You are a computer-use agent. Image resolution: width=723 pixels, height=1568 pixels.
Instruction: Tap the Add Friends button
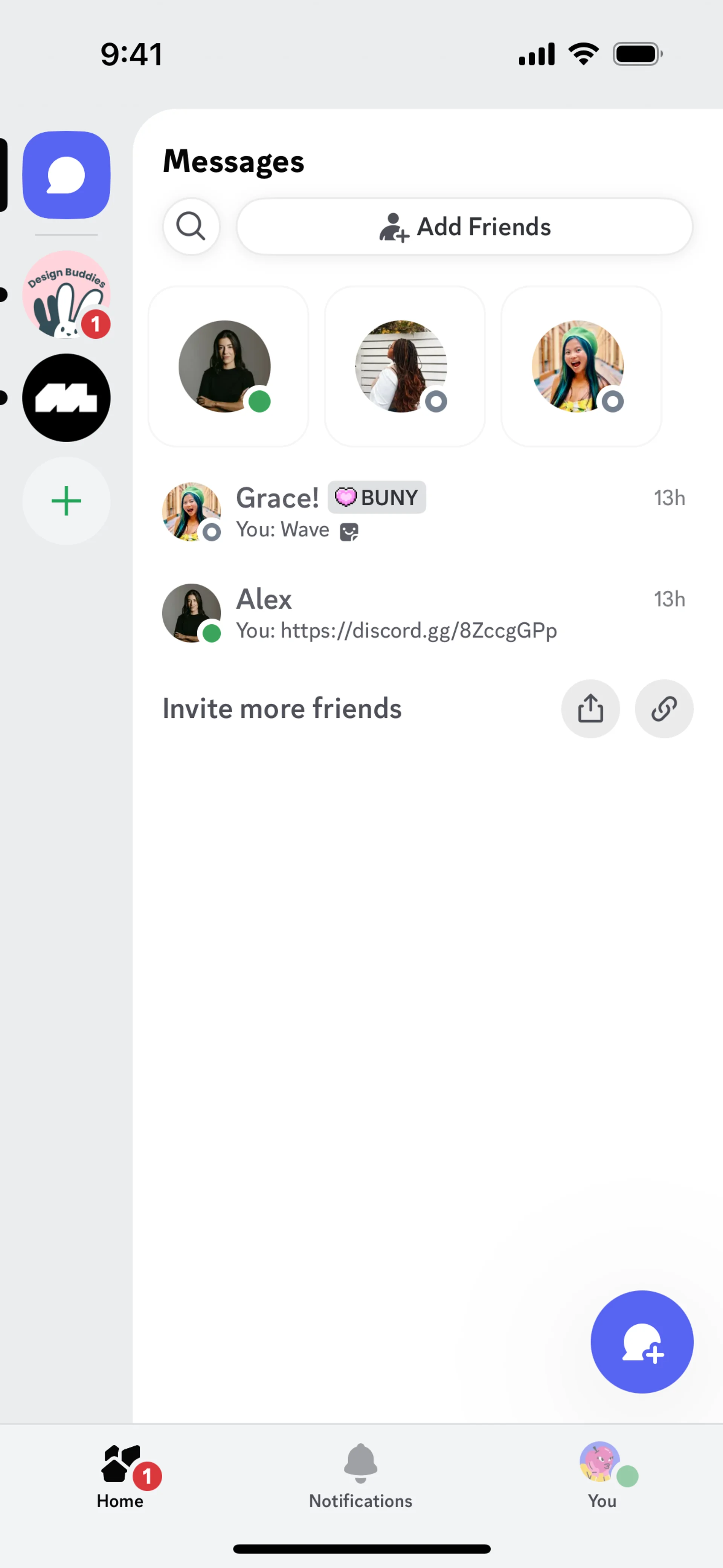(464, 226)
